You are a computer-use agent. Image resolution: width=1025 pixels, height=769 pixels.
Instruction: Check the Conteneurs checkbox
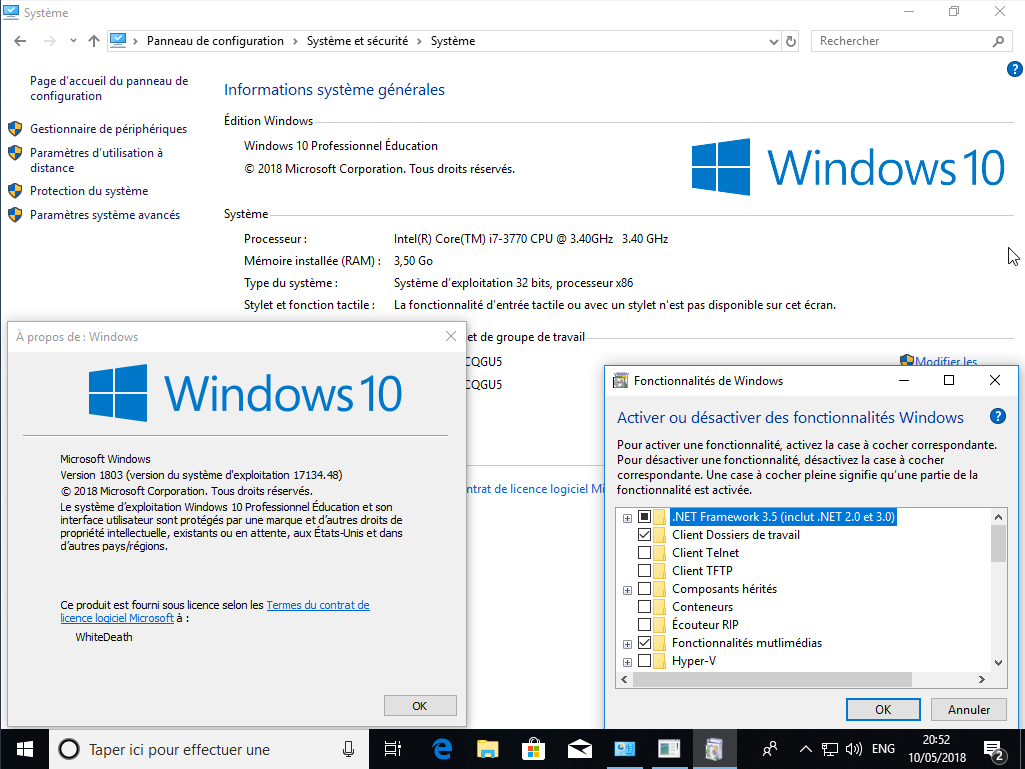pos(644,607)
